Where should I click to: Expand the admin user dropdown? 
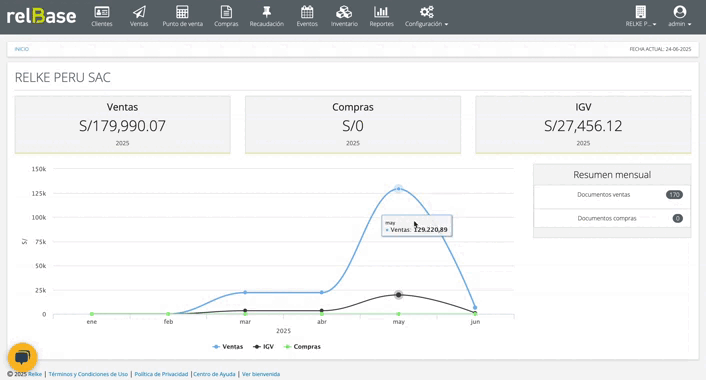tap(679, 16)
